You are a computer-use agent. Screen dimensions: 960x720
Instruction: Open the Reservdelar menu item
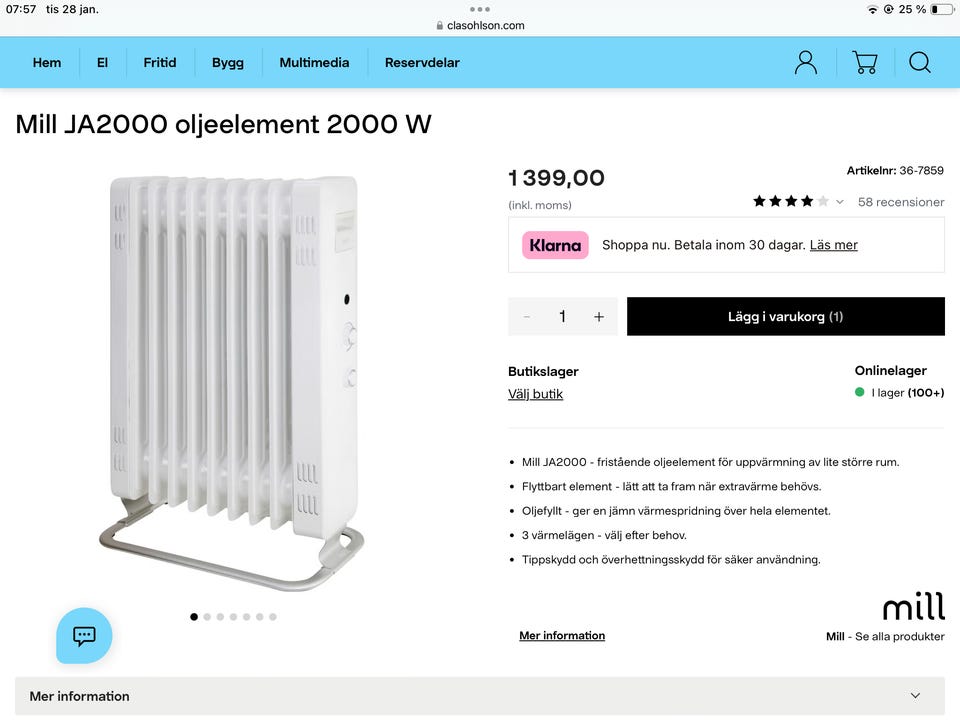422,62
